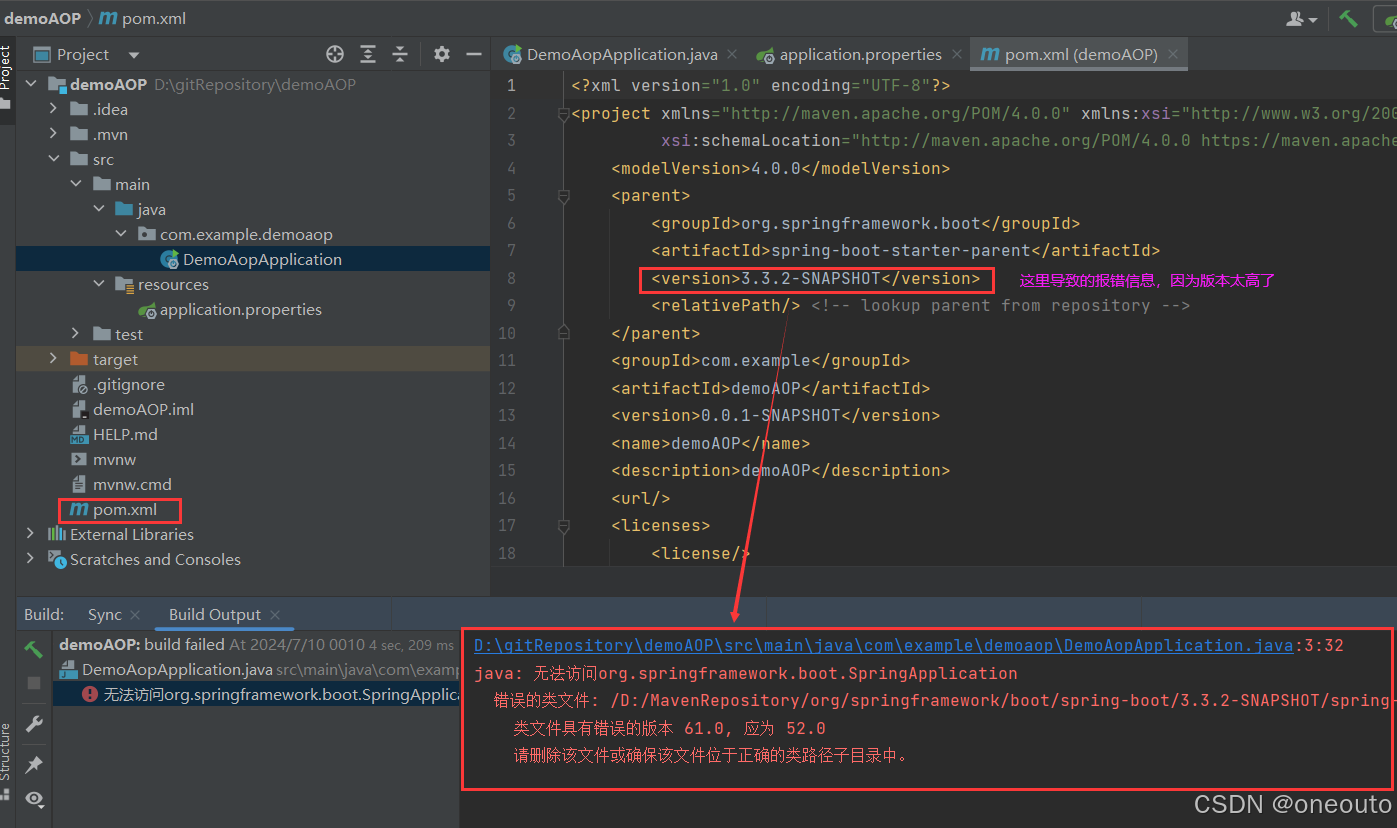Click the user account icon in title bar
The height and width of the screenshot is (828, 1397).
click(1296, 18)
